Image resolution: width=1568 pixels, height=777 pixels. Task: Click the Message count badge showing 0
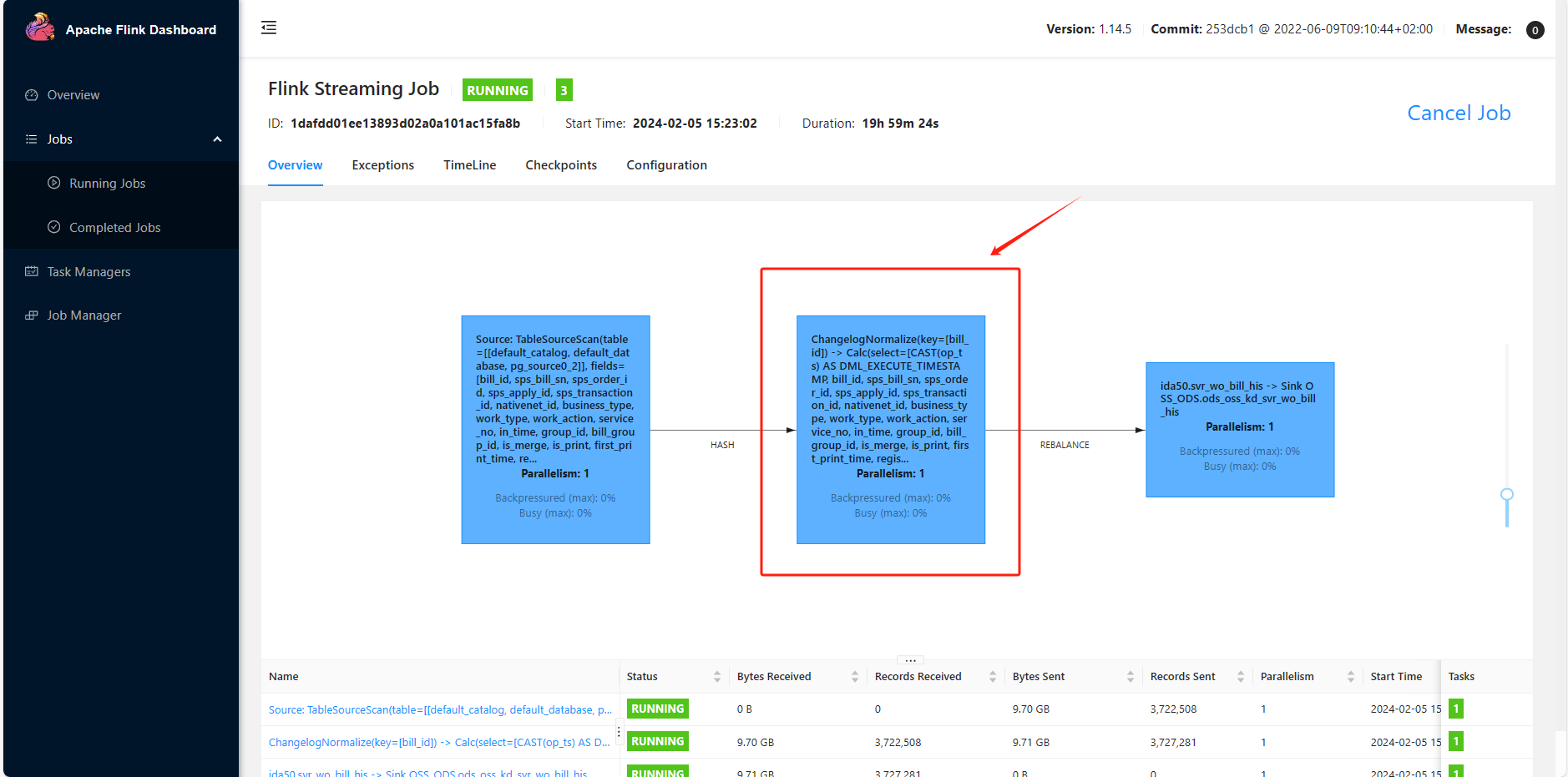pyautogui.click(x=1535, y=30)
